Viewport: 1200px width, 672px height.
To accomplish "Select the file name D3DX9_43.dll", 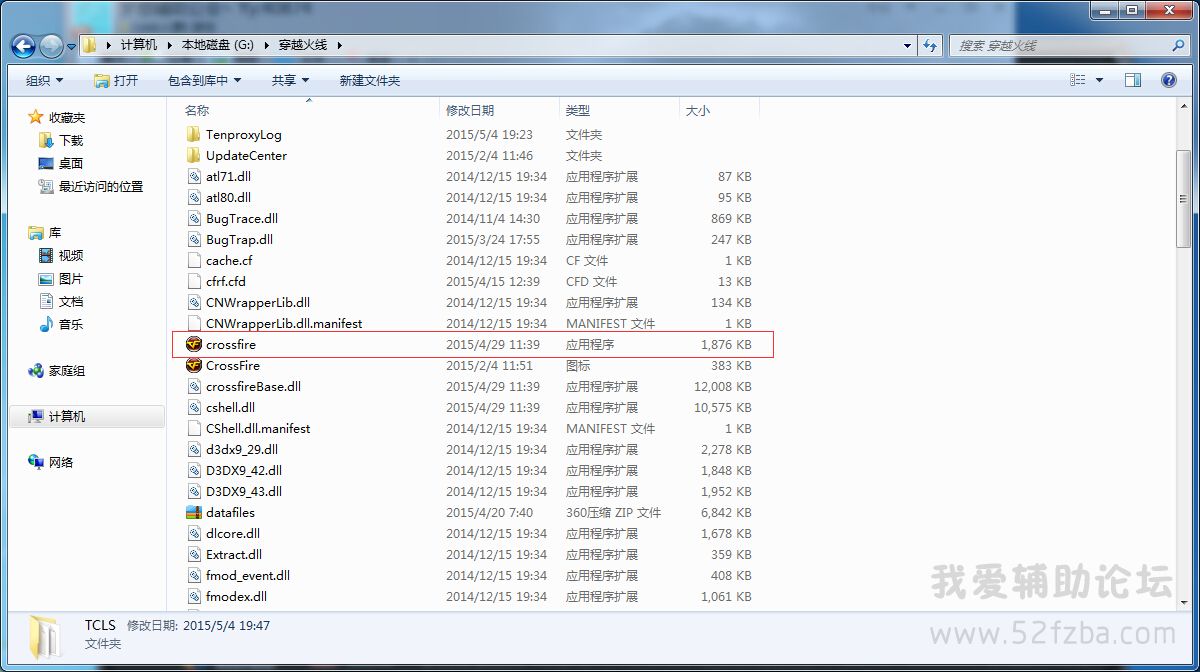I will point(244,491).
